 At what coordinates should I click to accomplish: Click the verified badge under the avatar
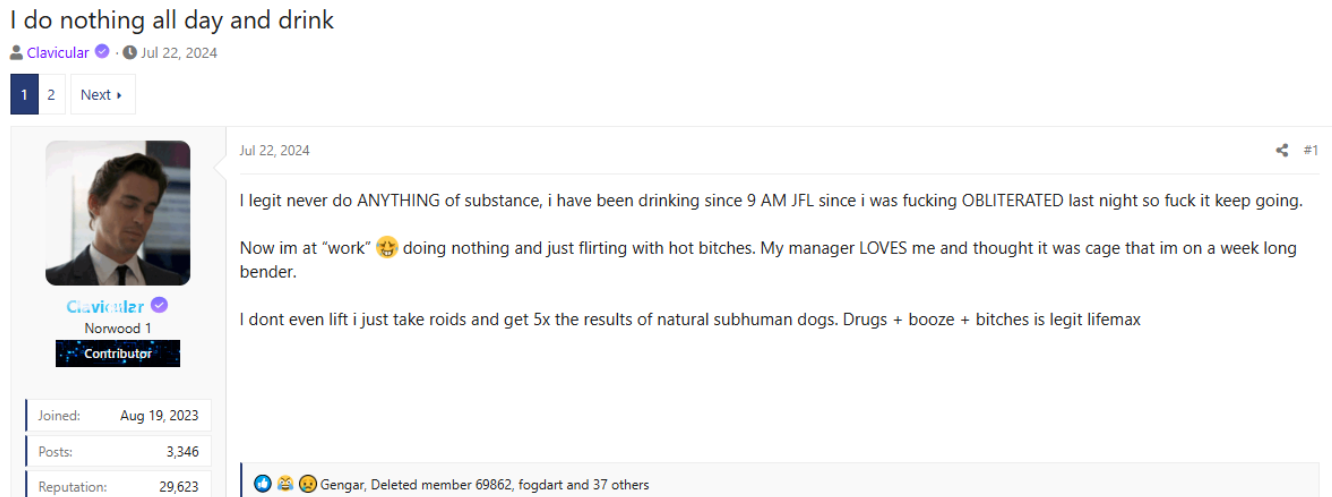[159, 306]
